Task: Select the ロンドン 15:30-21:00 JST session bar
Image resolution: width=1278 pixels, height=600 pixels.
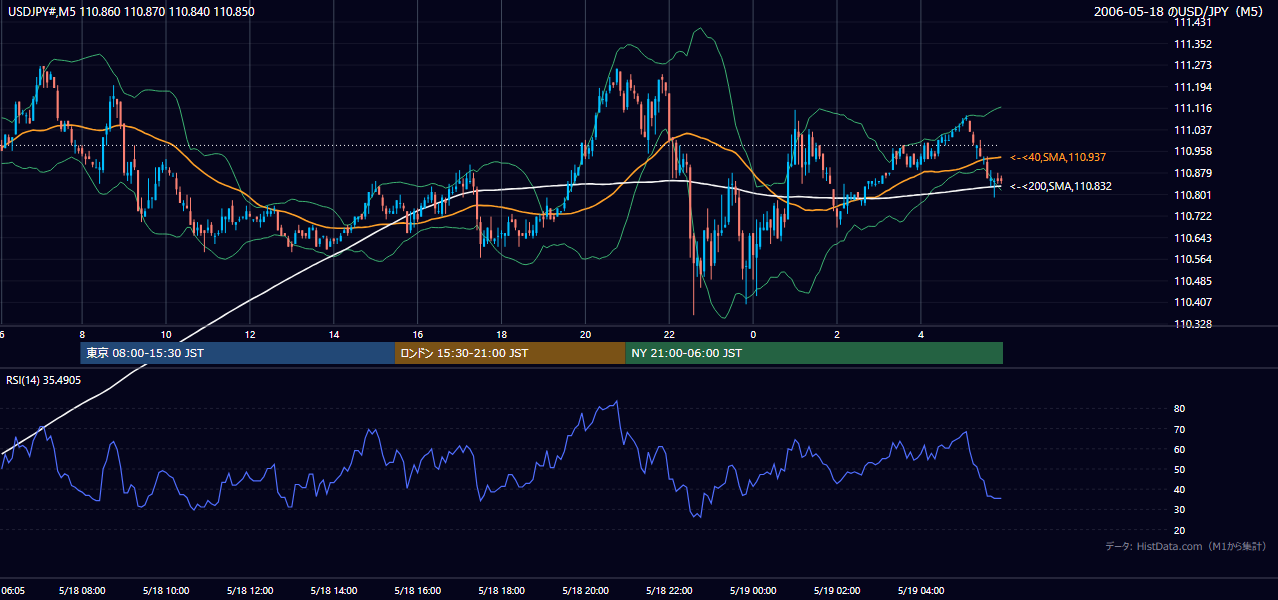Action: pos(510,353)
